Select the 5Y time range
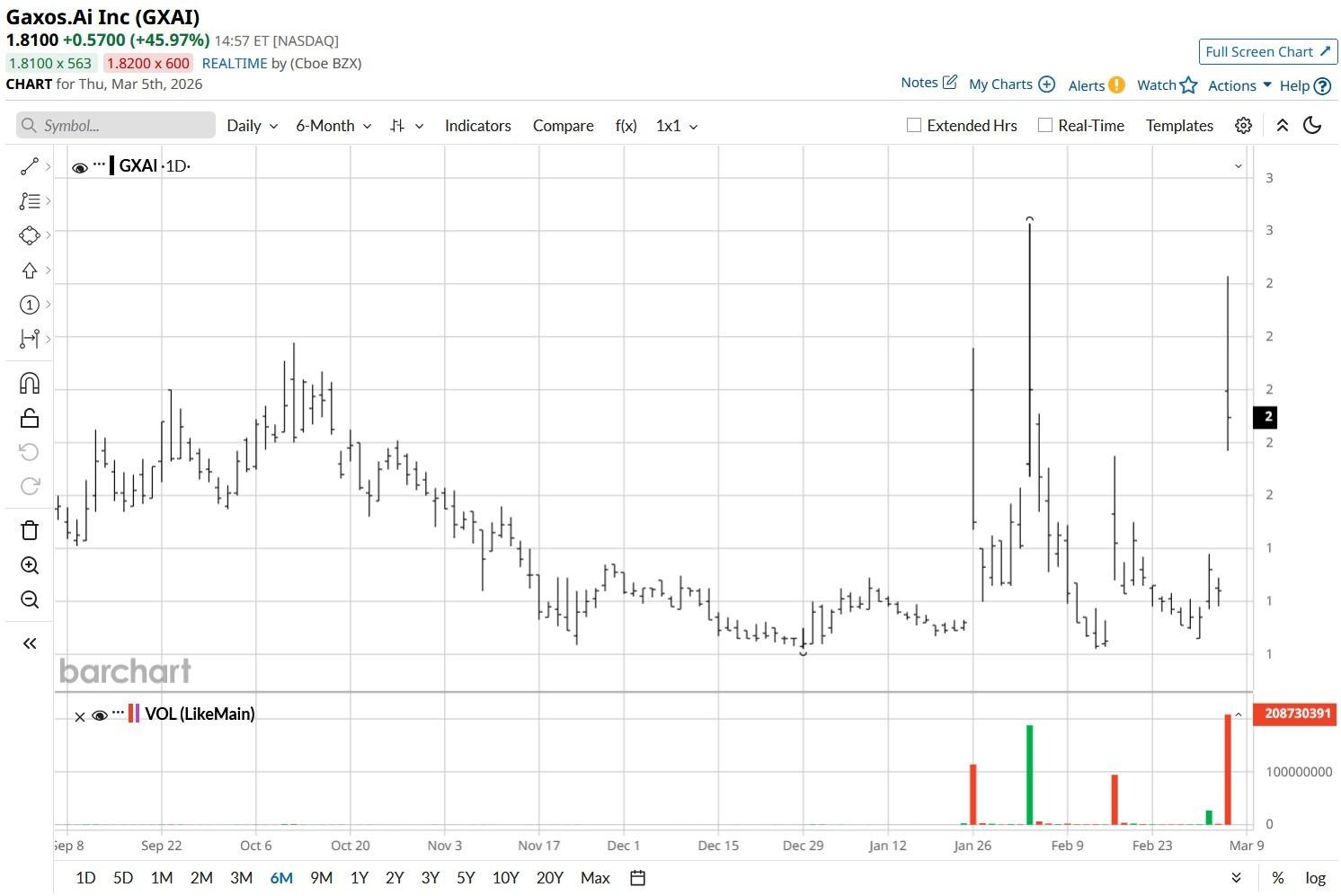This screenshot has height=896, width=1341. click(x=466, y=878)
